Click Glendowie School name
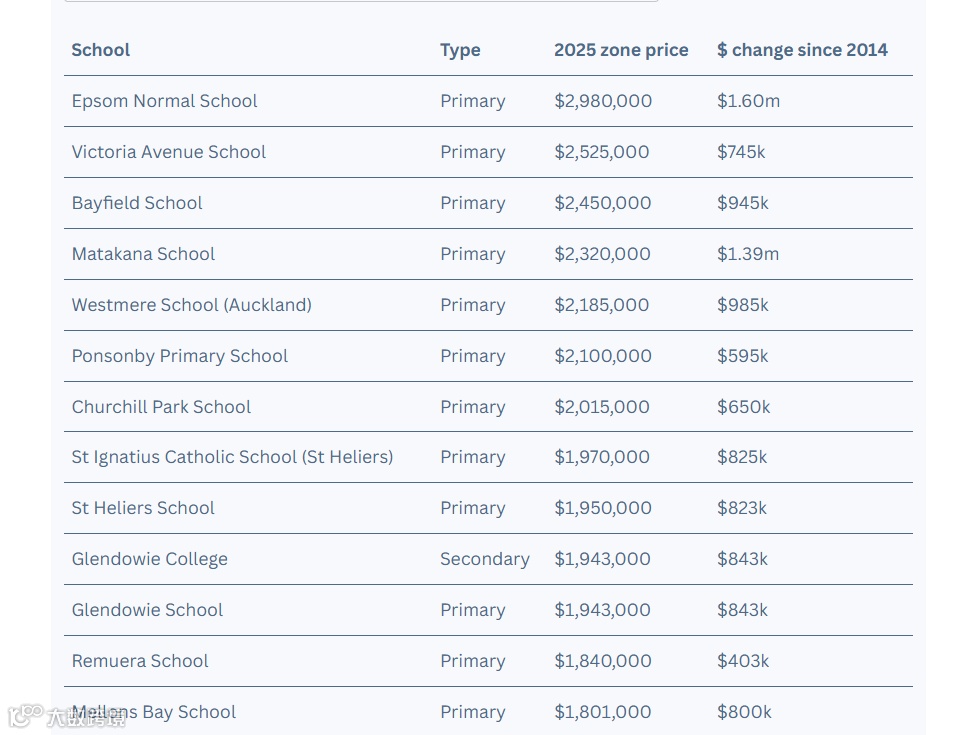 147,610
